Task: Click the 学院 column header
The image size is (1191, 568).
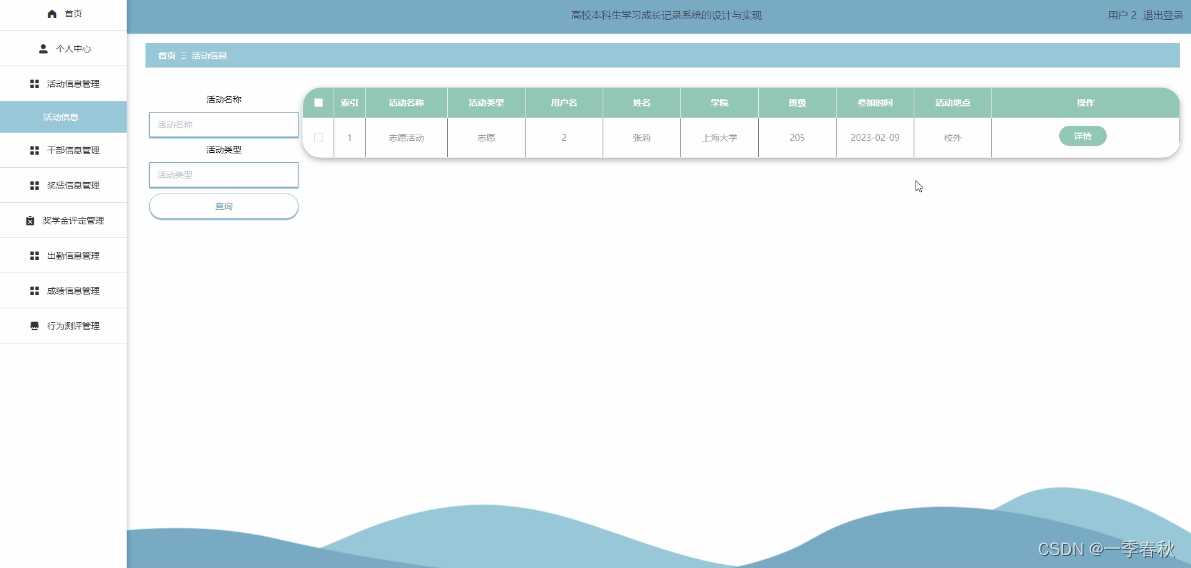Action: pyautogui.click(x=719, y=103)
